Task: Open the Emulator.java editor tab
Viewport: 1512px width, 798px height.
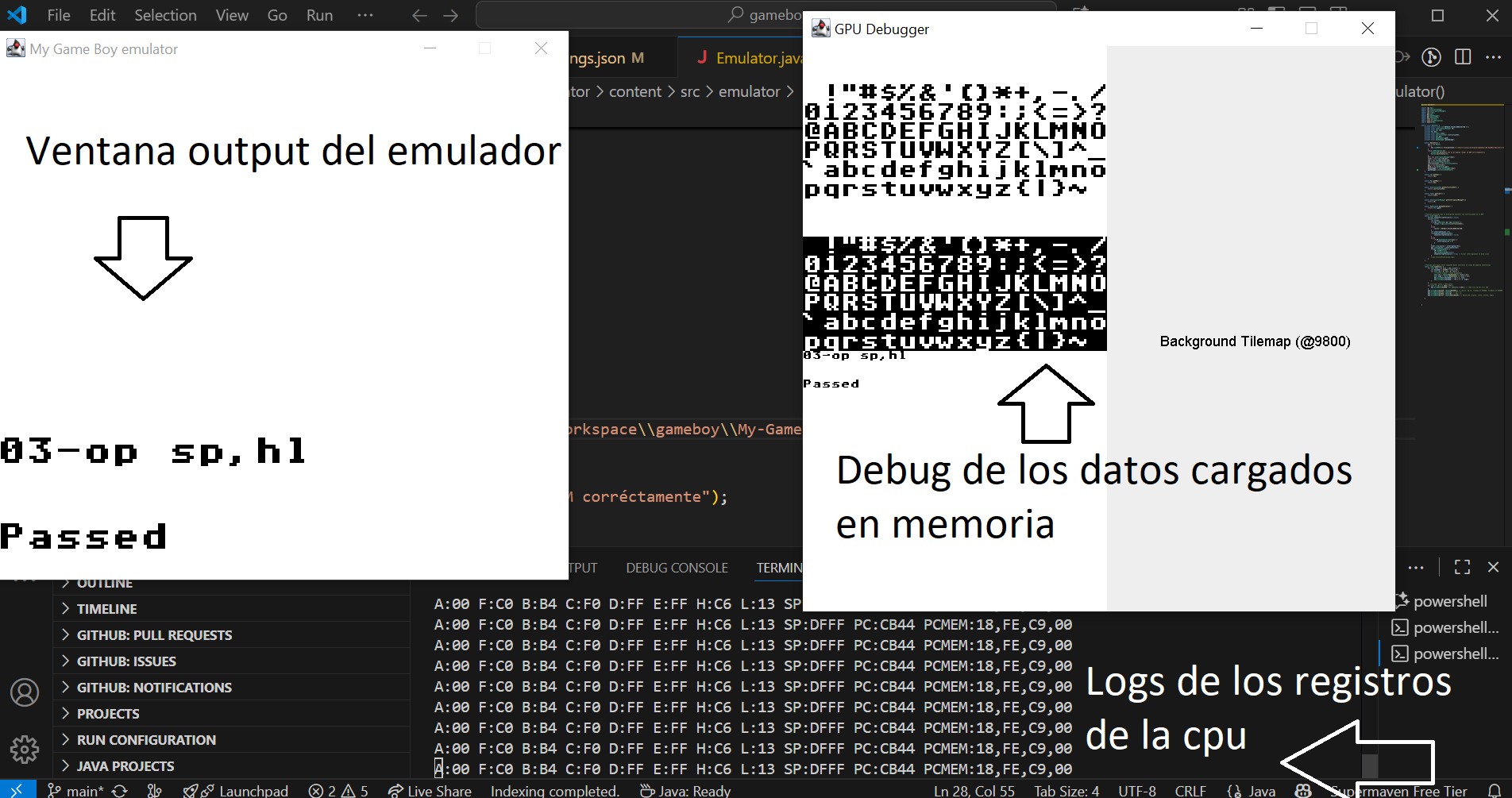Action: [x=750, y=58]
